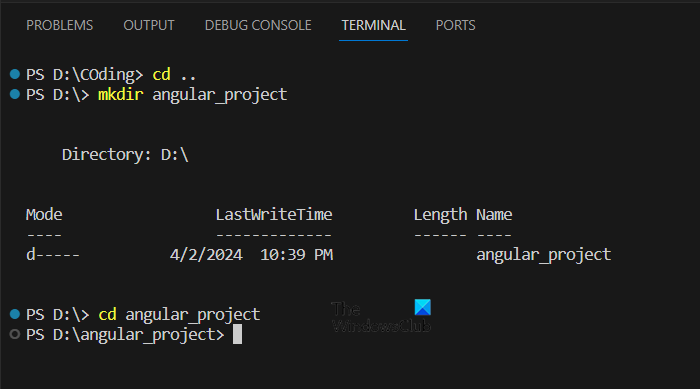Open the OUTPUT tab

point(149,25)
